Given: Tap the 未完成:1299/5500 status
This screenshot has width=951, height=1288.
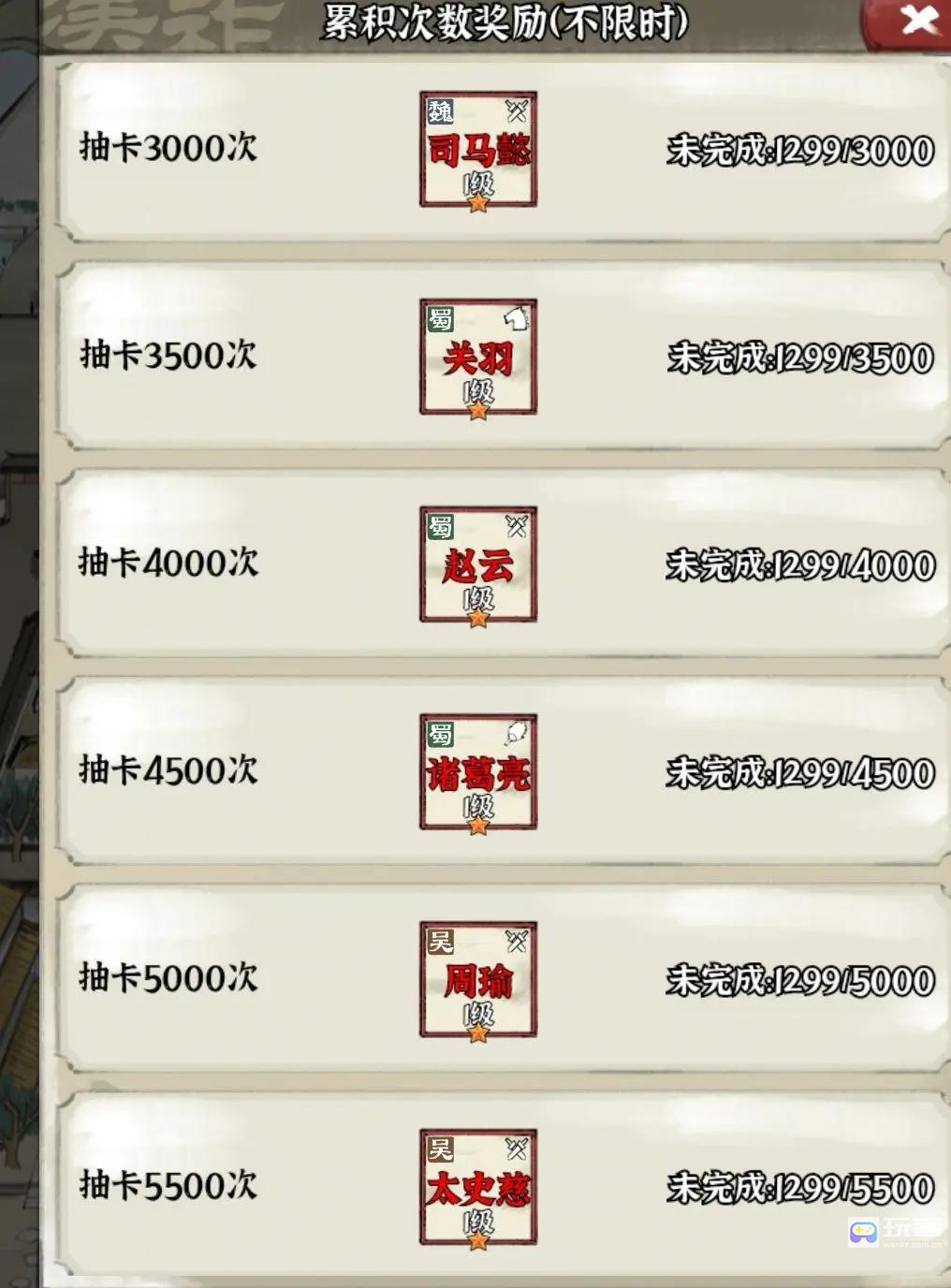Looking at the screenshot, I should pos(800,1188).
